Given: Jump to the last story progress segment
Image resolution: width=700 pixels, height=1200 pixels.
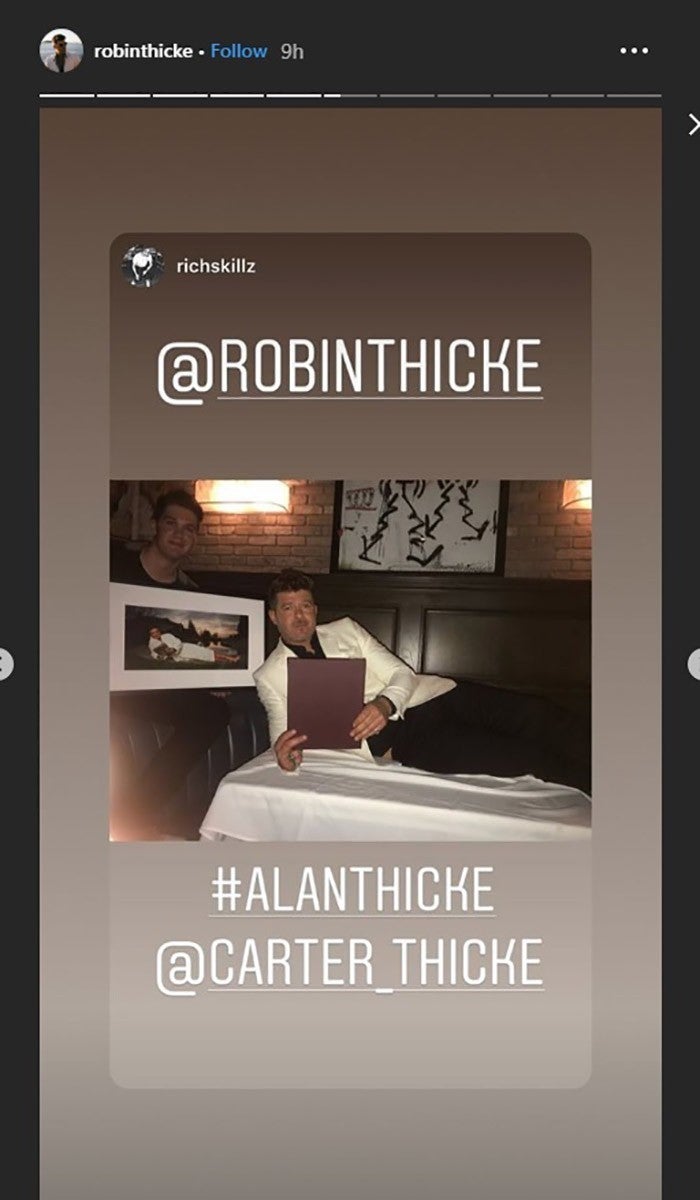Looking at the screenshot, I should click(x=634, y=95).
